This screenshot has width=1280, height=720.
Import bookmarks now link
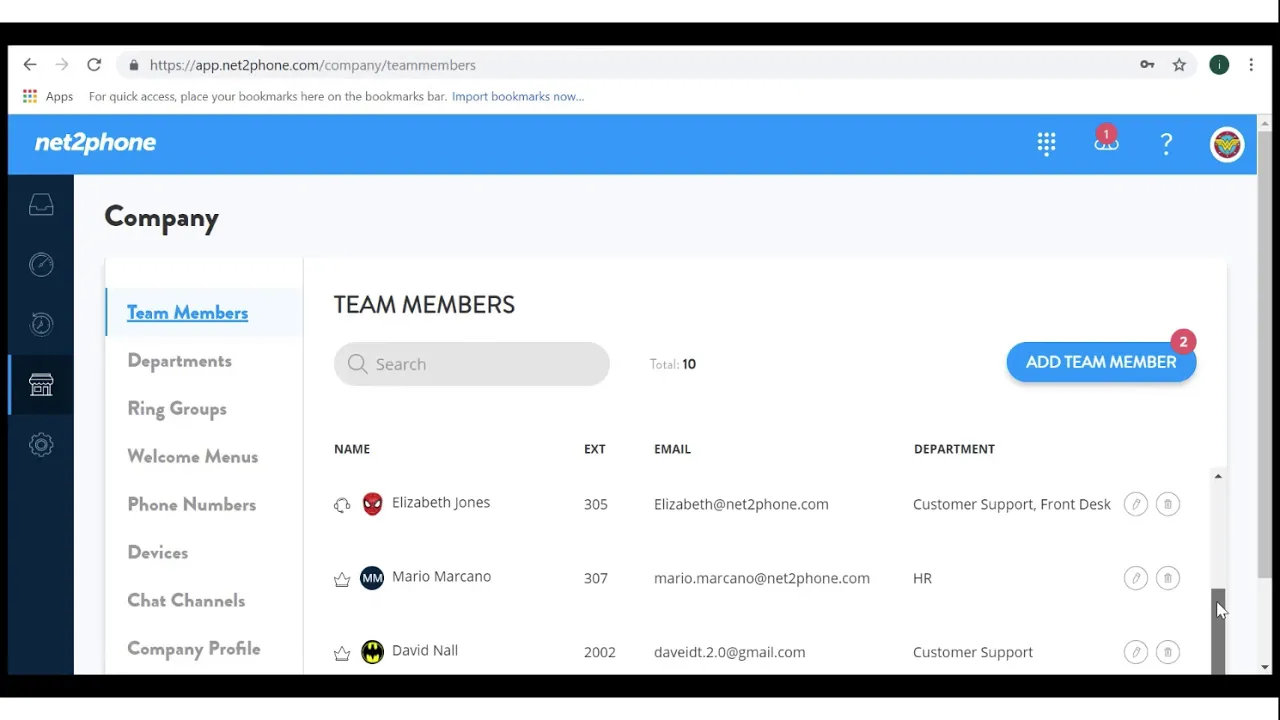pyautogui.click(x=518, y=97)
